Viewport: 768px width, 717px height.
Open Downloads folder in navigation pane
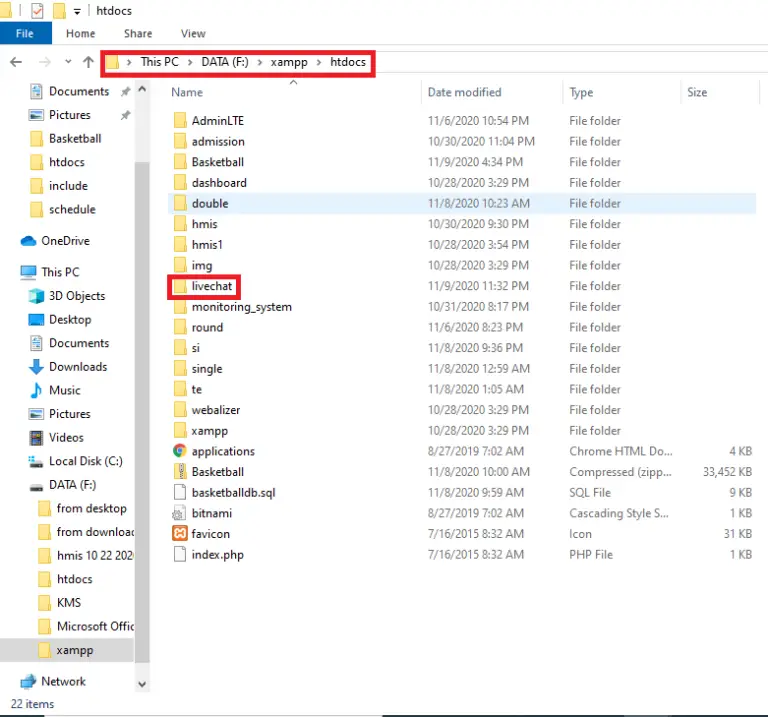point(77,367)
